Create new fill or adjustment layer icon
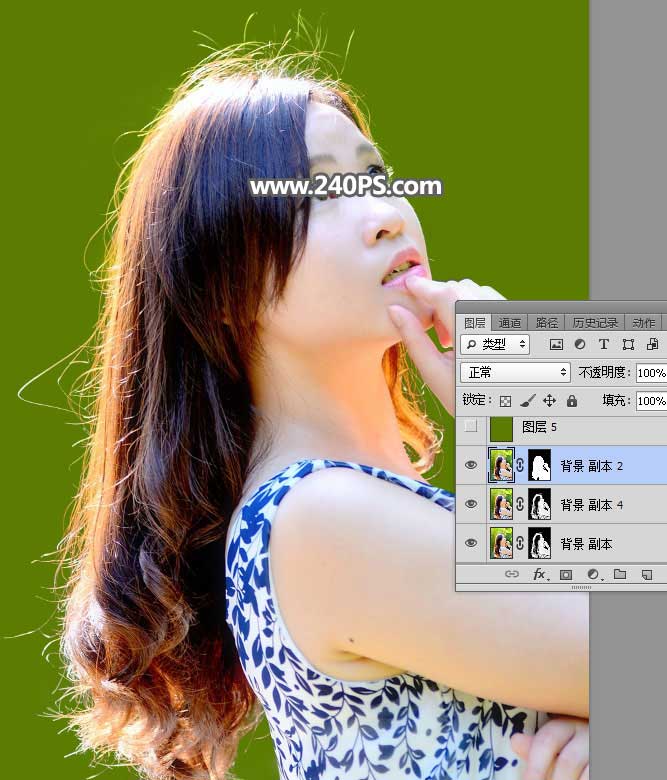Screen dimensions: 667x780 [593, 575]
